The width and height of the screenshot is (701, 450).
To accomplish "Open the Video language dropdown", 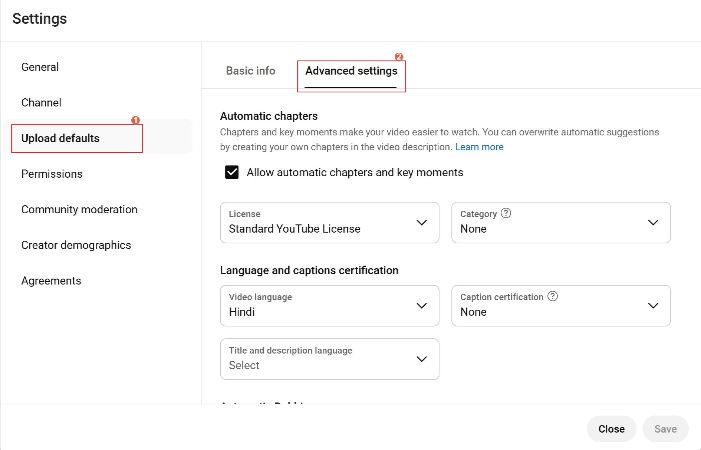I will [329, 306].
